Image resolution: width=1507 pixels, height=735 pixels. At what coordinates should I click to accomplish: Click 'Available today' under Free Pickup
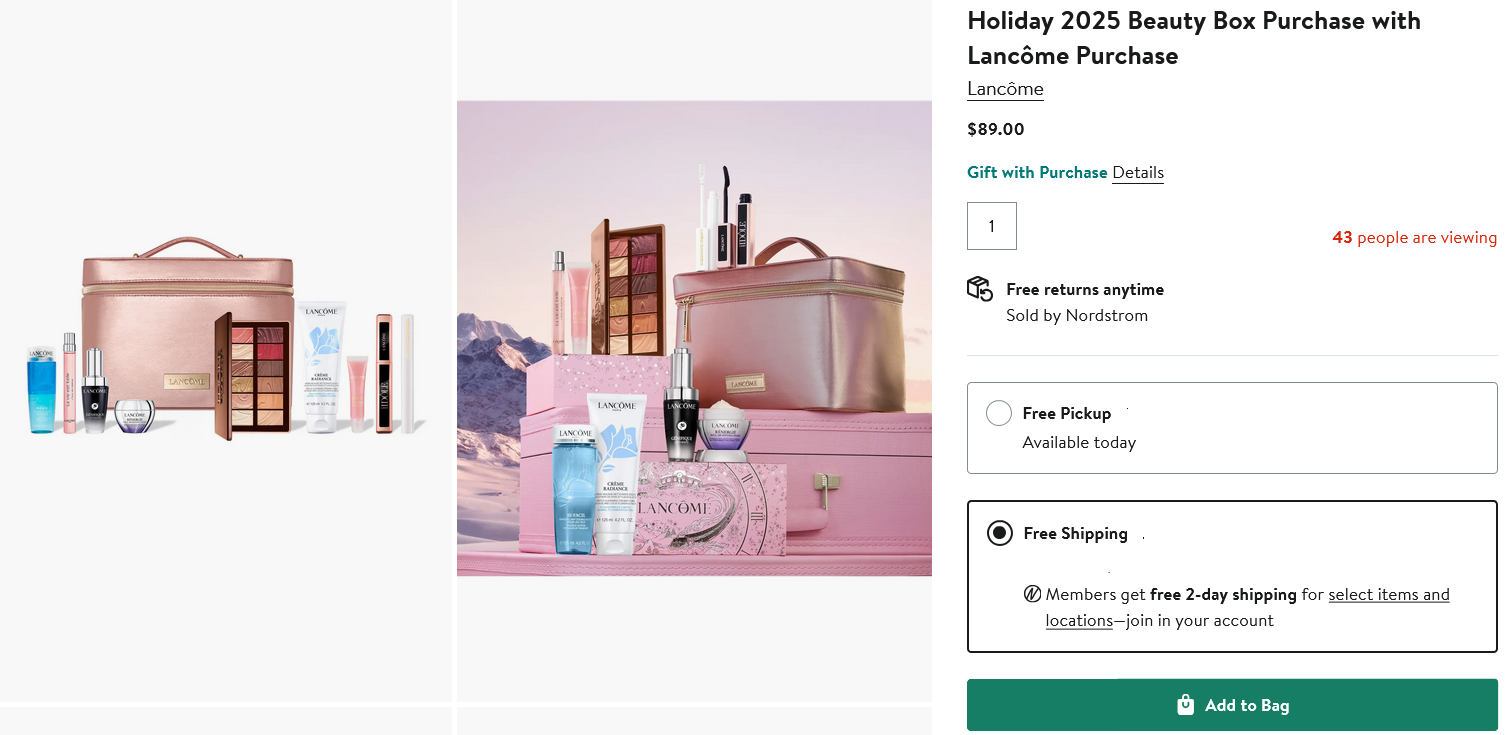pos(1079,442)
